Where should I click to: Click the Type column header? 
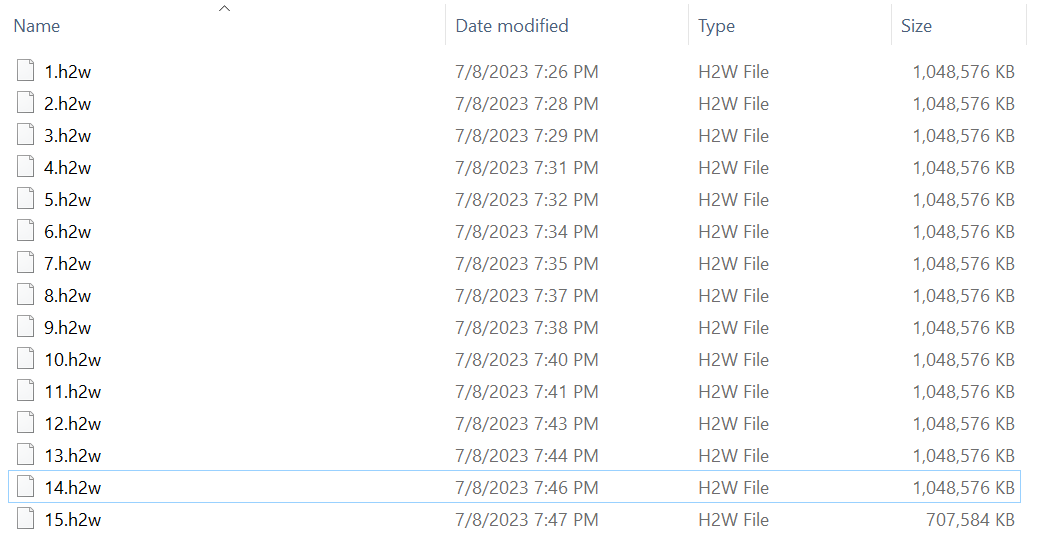click(716, 26)
